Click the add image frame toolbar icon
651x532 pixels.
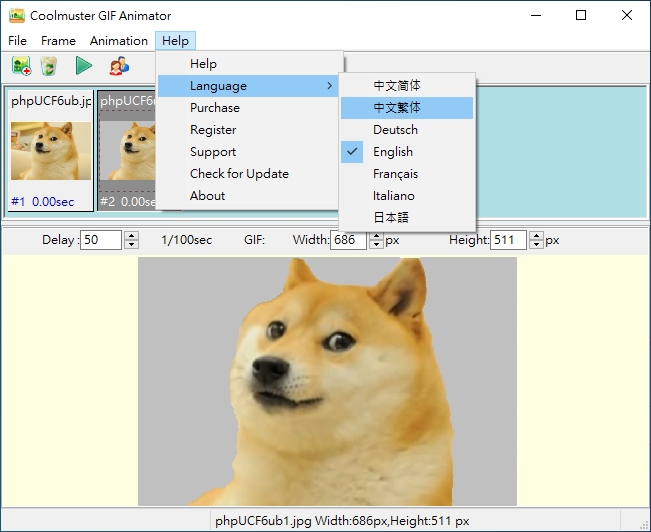pyautogui.click(x=22, y=66)
